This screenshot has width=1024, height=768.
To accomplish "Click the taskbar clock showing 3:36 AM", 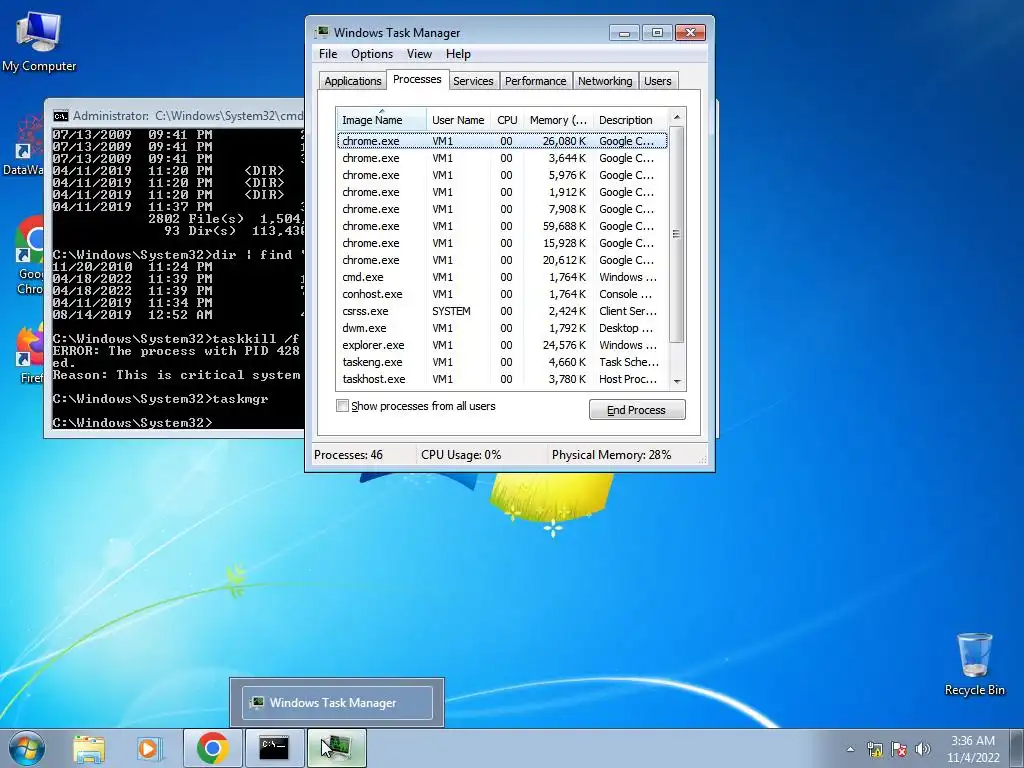I will (973, 749).
